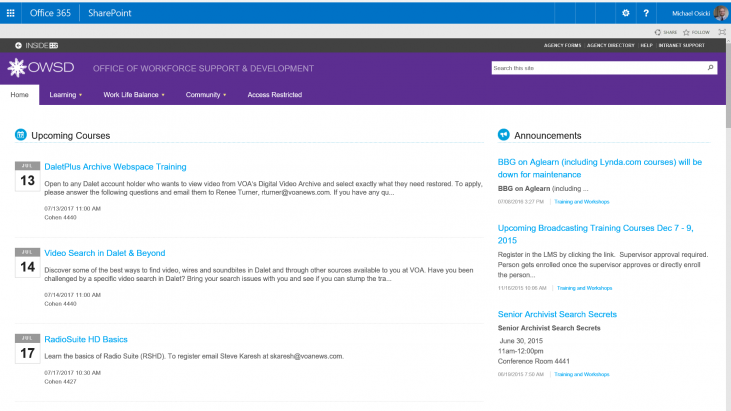Open the settings gear menu
The height and width of the screenshot is (411, 731).
point(626,13)
